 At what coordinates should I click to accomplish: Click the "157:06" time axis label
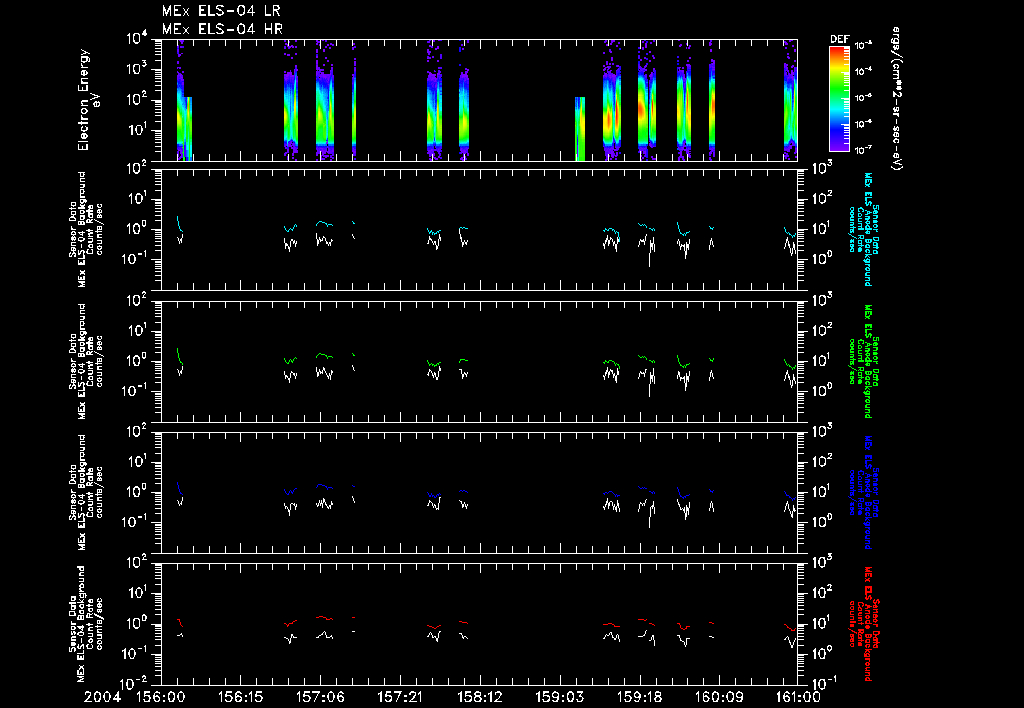320,698
